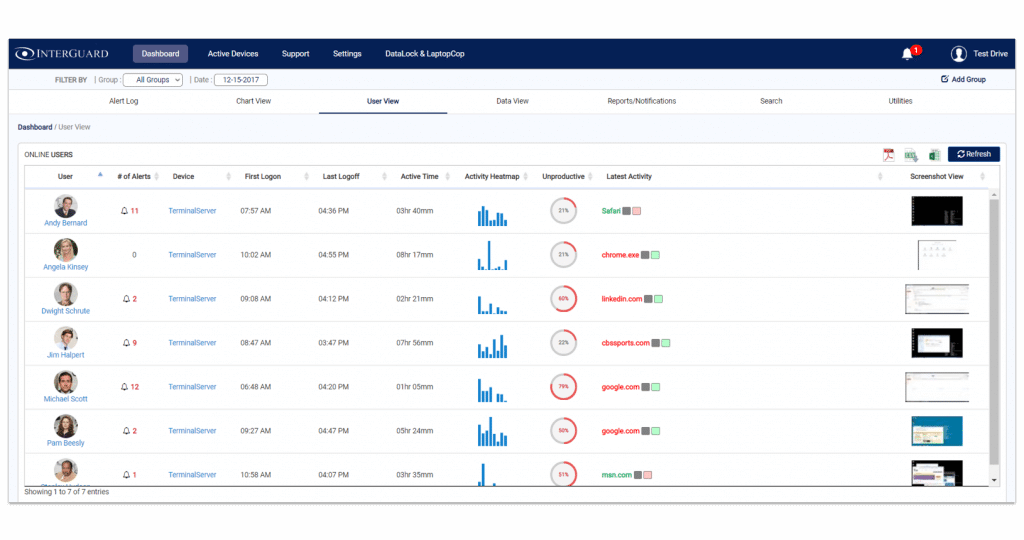The image size is (1024, 540).
Task: Open the Search tab
Action: (x=771, y=101)
